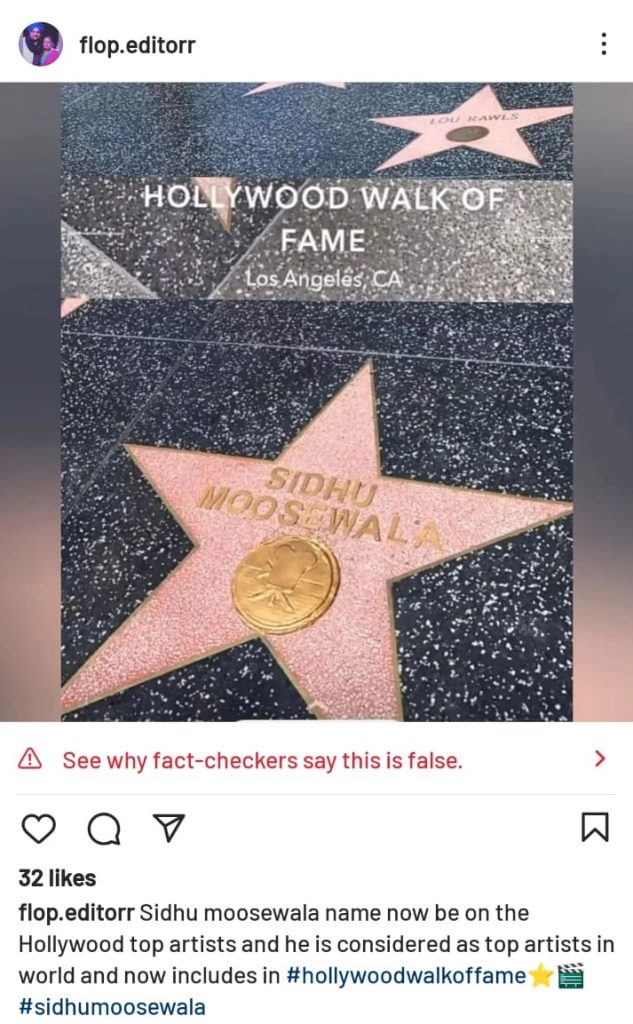Click the gold camera emblem on the star

pos(285,584)
